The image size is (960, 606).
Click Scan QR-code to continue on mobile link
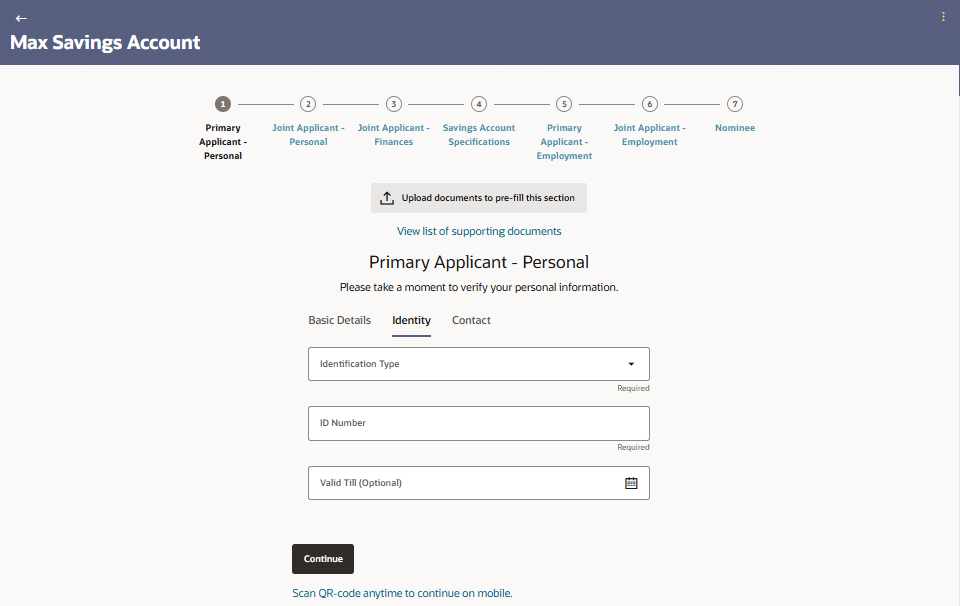tap(402, 593)
